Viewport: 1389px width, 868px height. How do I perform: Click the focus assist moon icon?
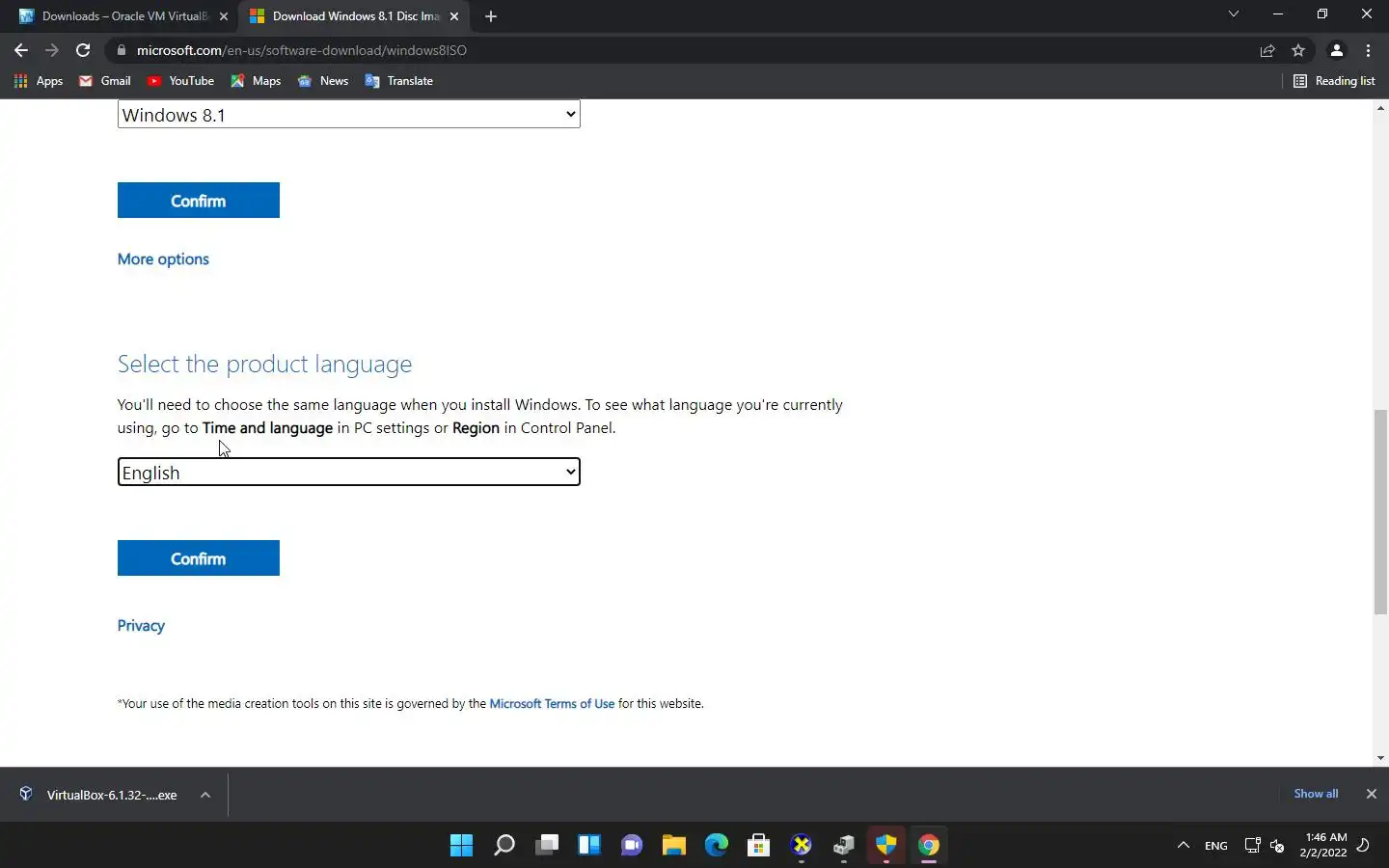pyautogui.click(x=1364, y=846)
